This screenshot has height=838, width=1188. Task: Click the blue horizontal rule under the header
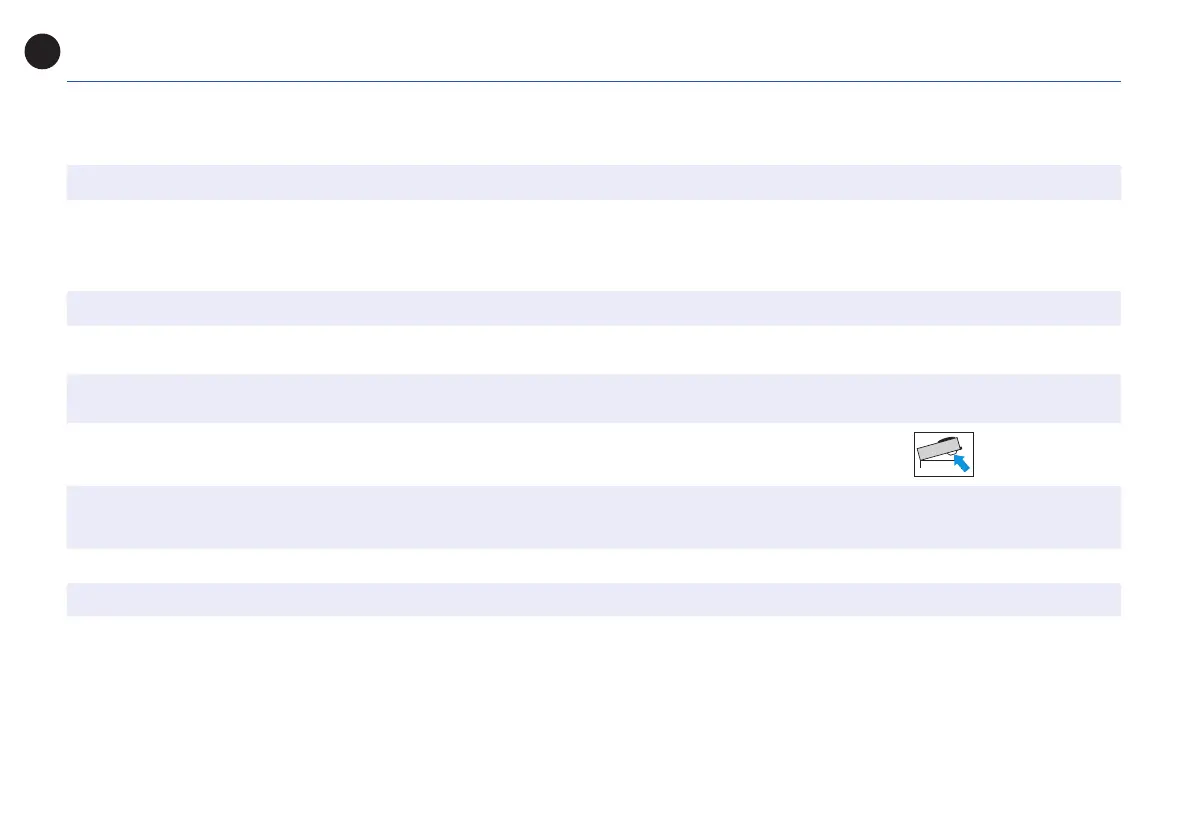click(x=593, y=81)
